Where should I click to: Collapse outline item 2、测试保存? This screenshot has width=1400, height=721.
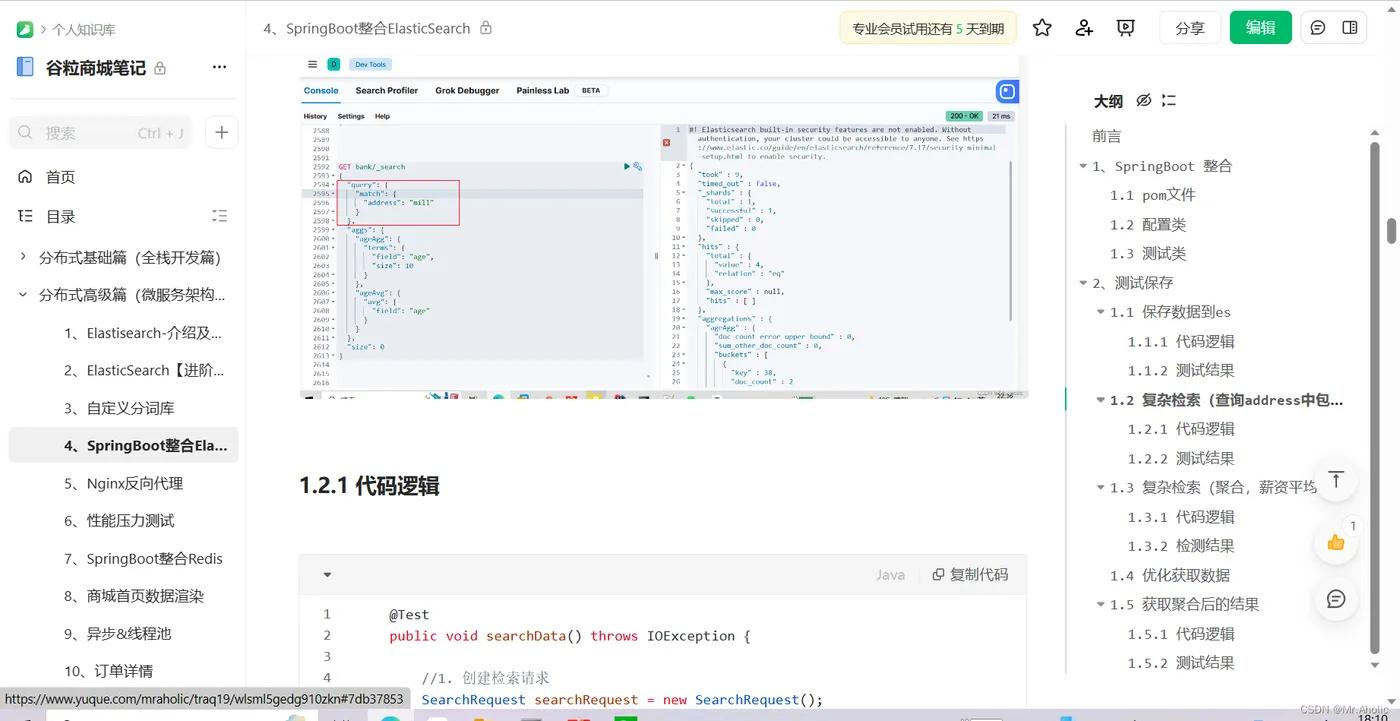(x=1083, y=283)
